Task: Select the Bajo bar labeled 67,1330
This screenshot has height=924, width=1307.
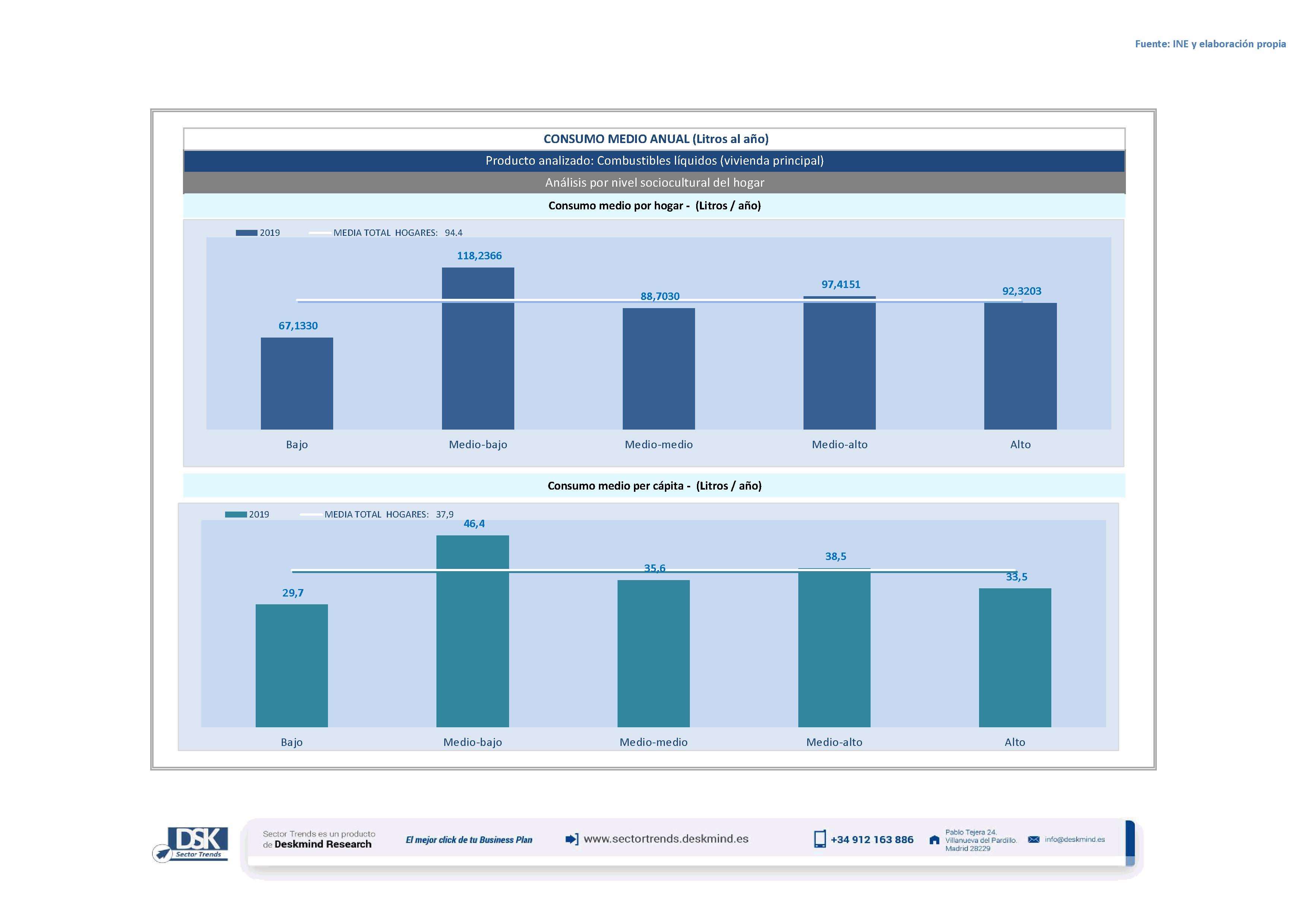Action: tap(297, 383)
